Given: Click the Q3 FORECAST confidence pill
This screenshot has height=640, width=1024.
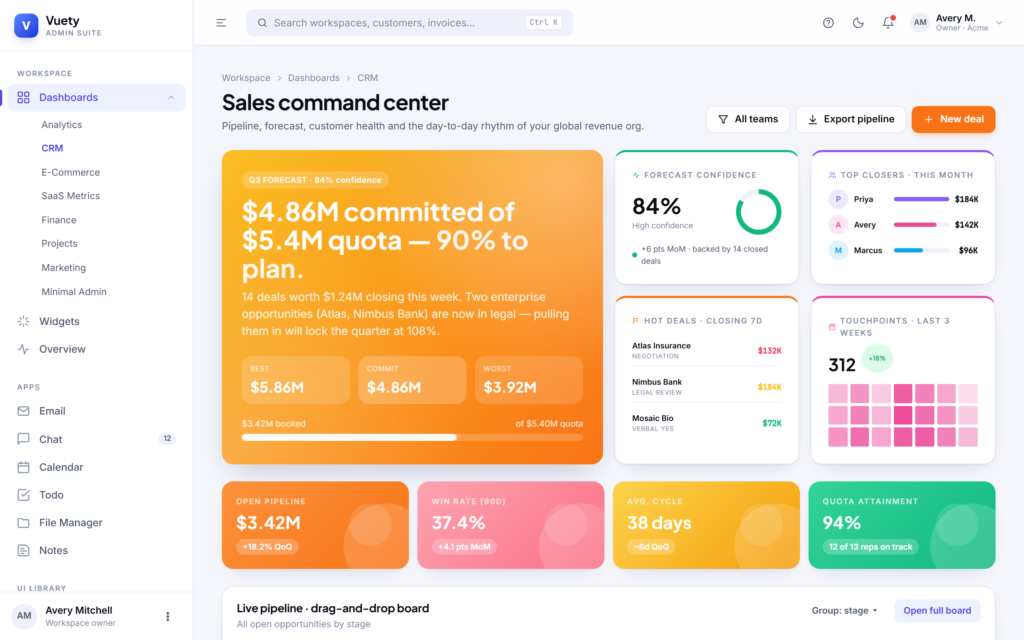Looking at the screenshot, I should pos(315,180).
